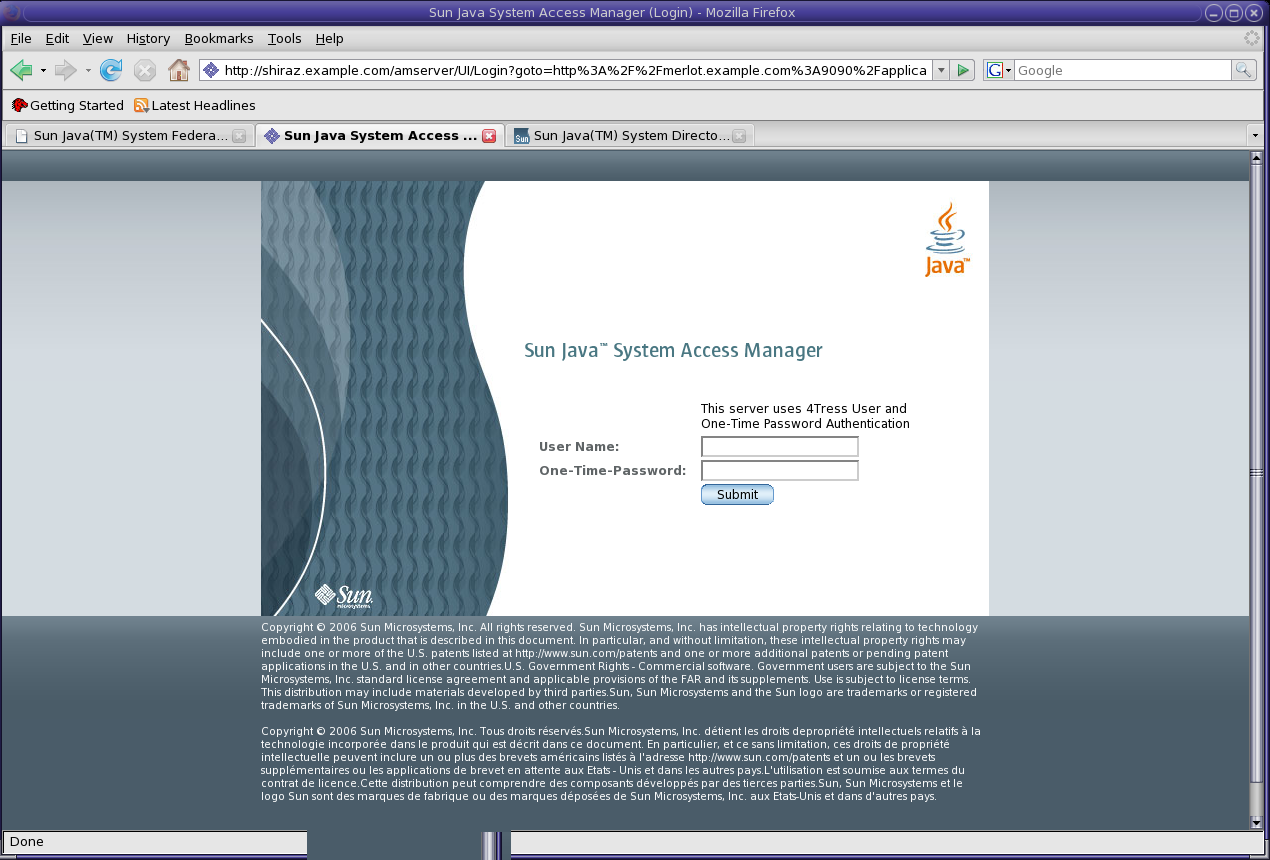Open the Forward button history dropdown
Image resolution: width=1270 pixels, height=860 pixels.
pos(88,70)
